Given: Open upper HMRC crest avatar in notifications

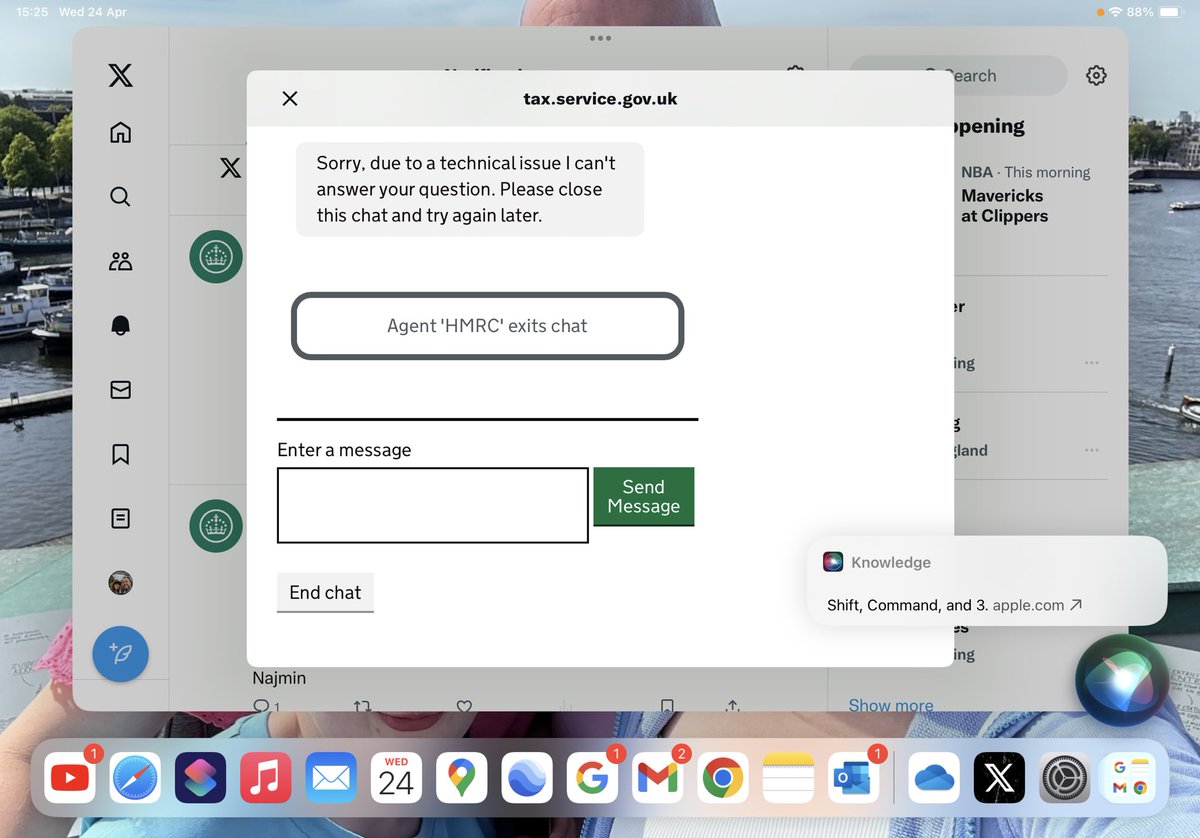Looking at the screenshot, I should tap(216, 256).
